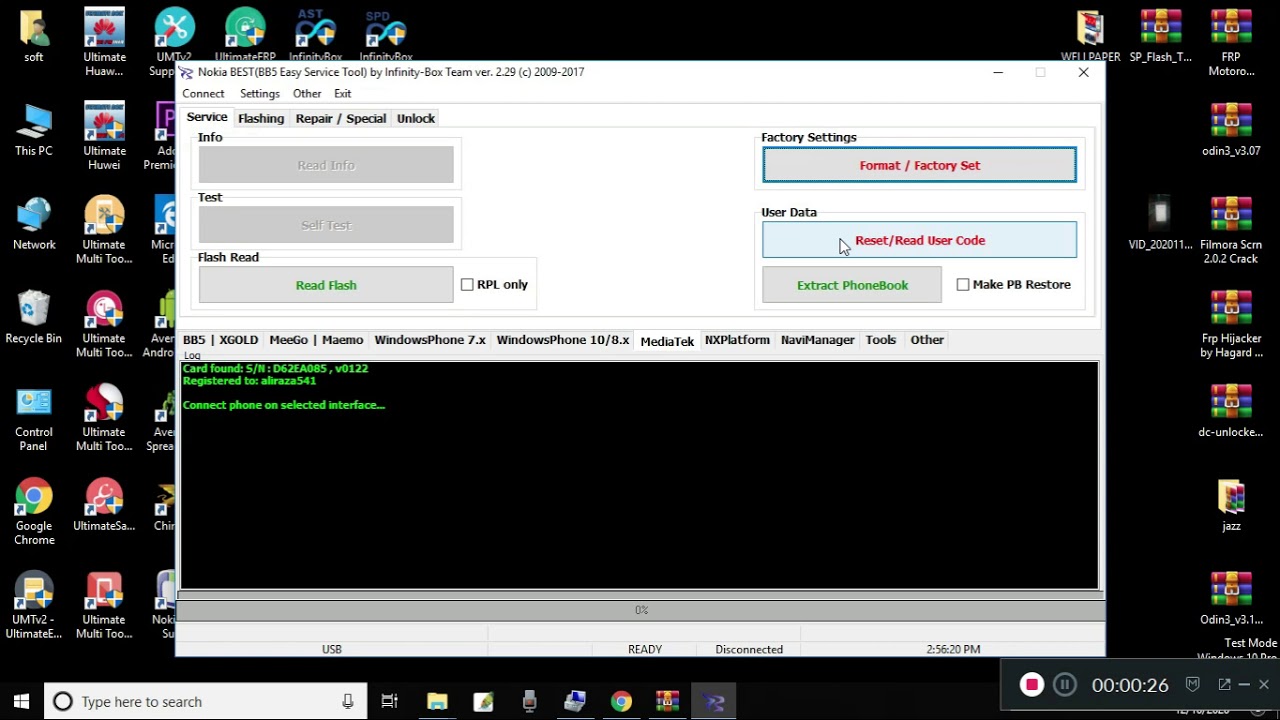1280x720 pixels.
Task: Click Nokia BEST taskbar icon
Action: [714, 701]
